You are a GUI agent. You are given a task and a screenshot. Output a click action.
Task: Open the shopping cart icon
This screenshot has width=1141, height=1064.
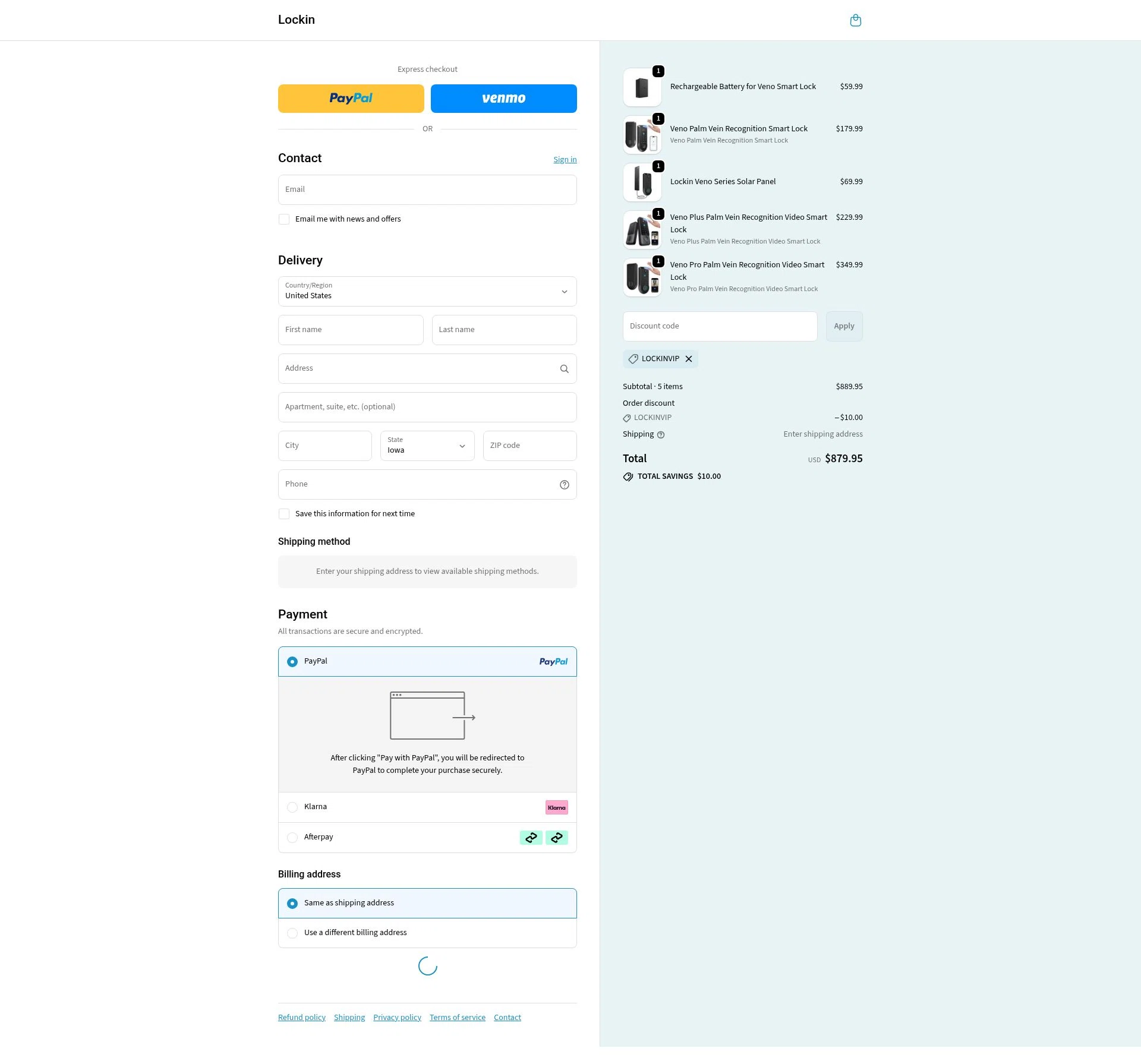(x=855, y=20)
